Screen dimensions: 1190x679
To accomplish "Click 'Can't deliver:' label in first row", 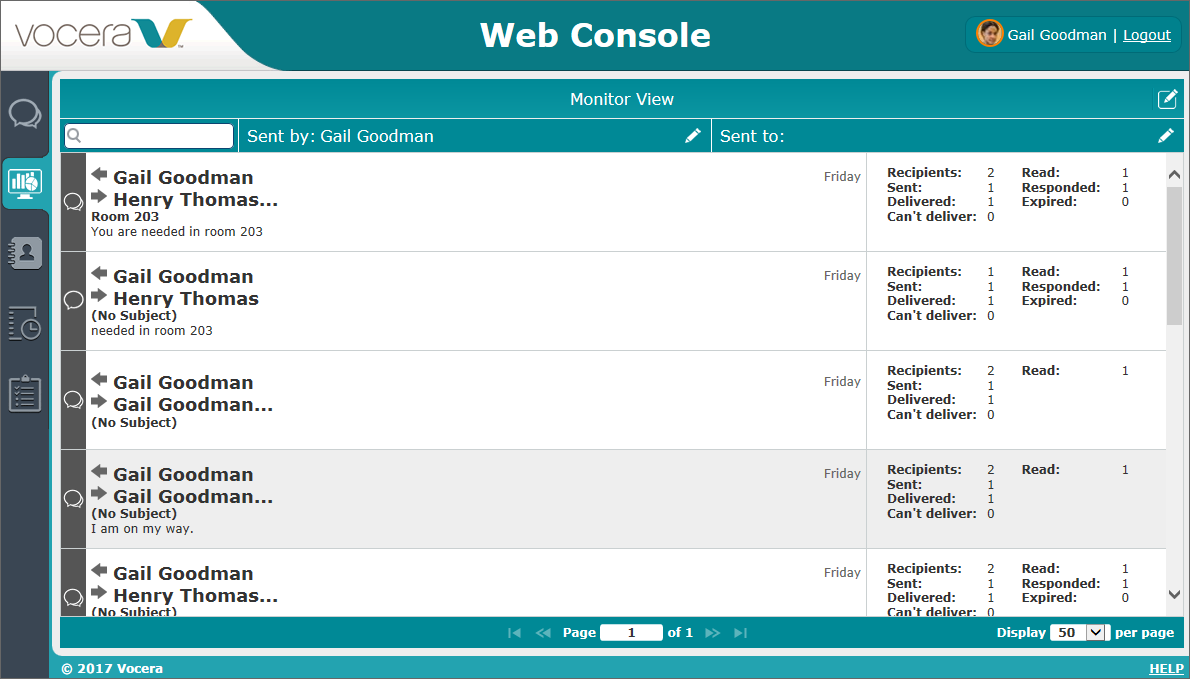I will coord(932,217).
